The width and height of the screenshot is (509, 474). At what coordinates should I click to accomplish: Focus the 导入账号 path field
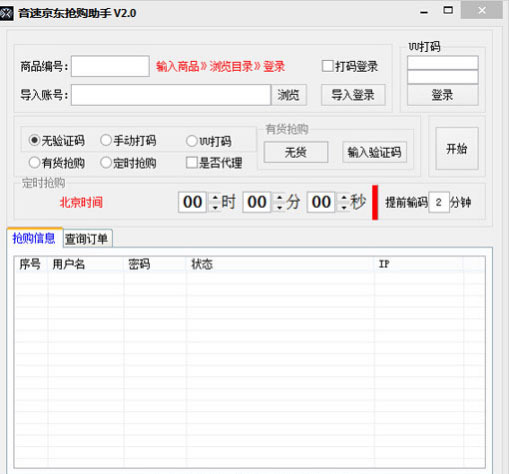(x=171, y=95)
